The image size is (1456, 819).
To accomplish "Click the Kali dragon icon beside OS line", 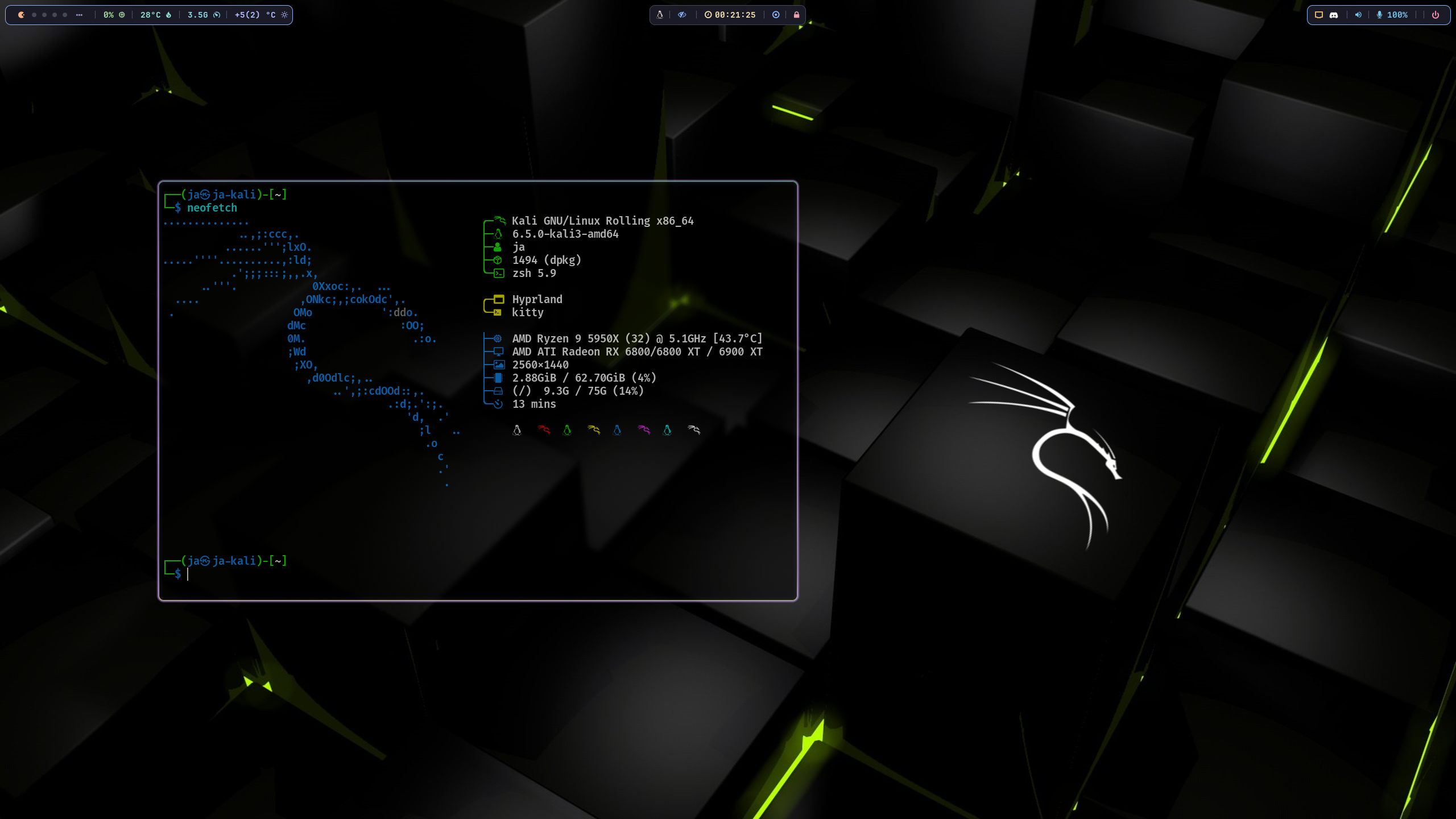I will pos(499,221).
